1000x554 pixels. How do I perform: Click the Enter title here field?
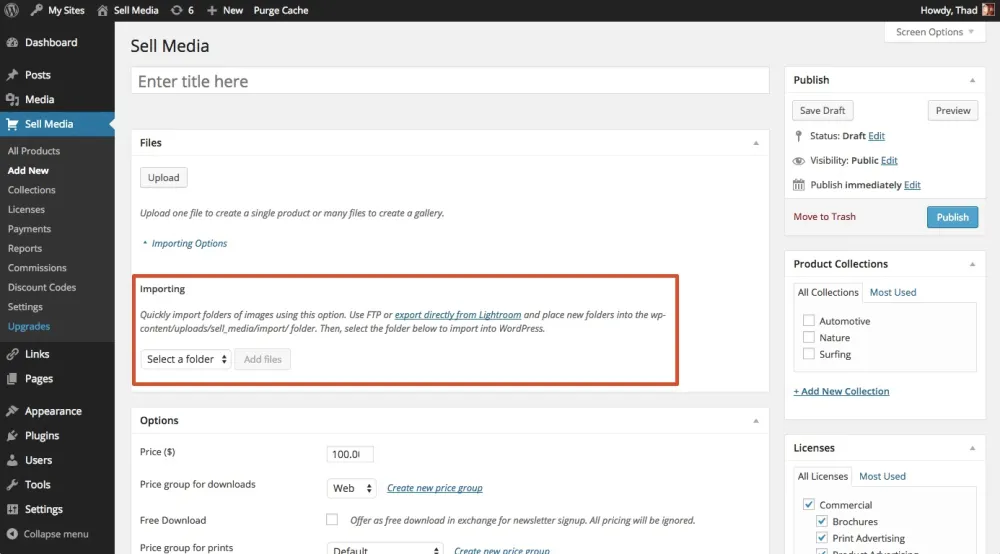(x=450, y=81)
